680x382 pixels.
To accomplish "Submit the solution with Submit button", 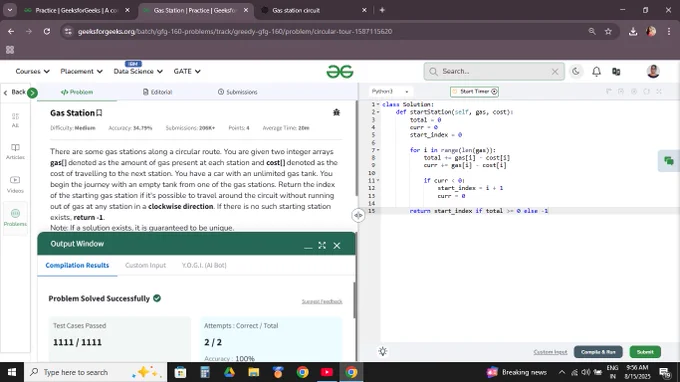I will [x=645, y=352].
